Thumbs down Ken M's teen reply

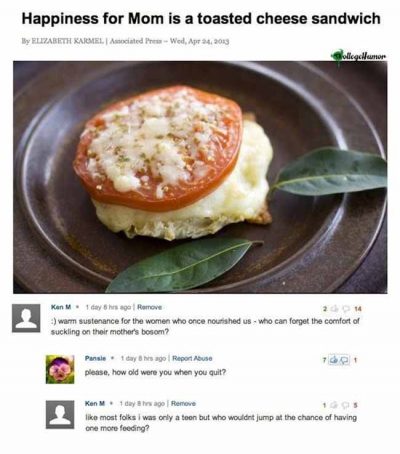[345, 405]
